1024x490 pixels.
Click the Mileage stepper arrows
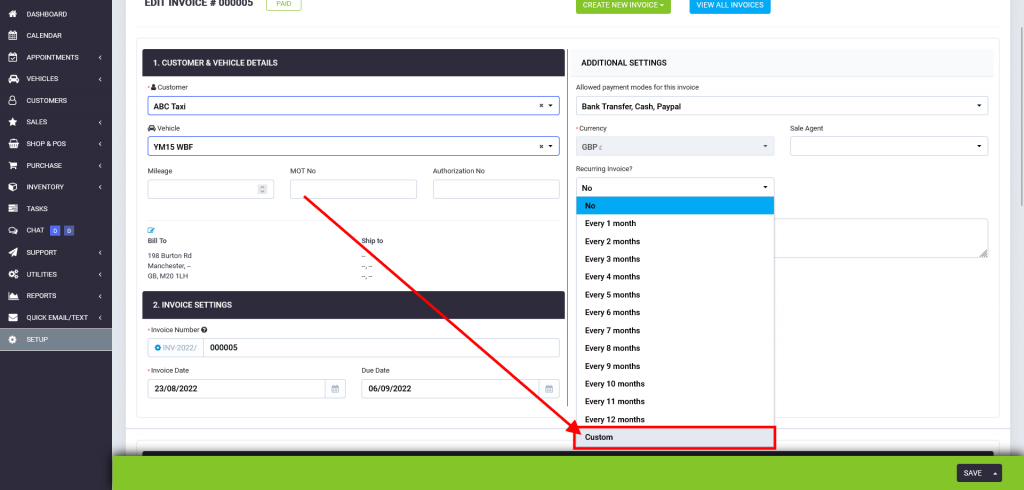(x=262, y=189)
